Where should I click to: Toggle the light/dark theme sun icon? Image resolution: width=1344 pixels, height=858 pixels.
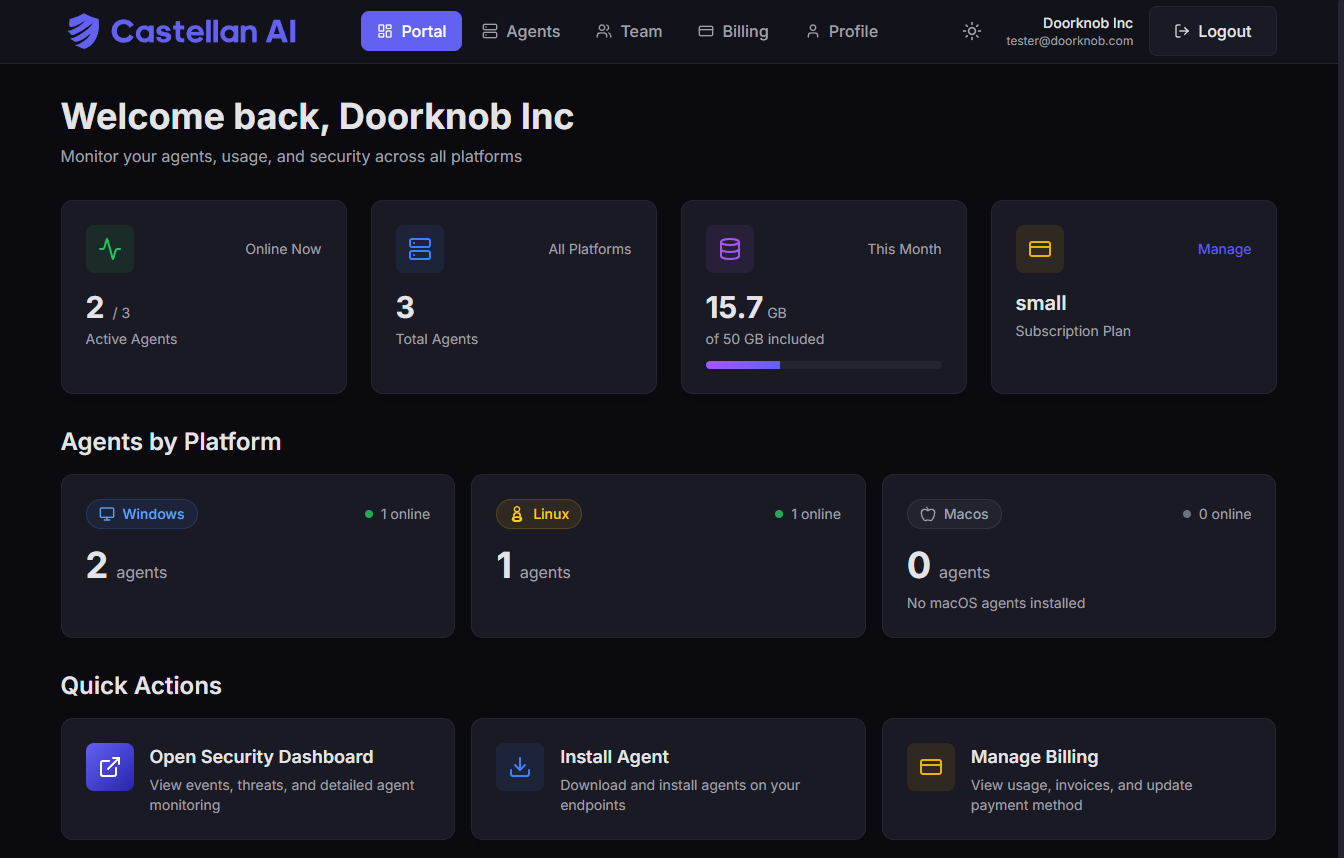click(971, 31)
